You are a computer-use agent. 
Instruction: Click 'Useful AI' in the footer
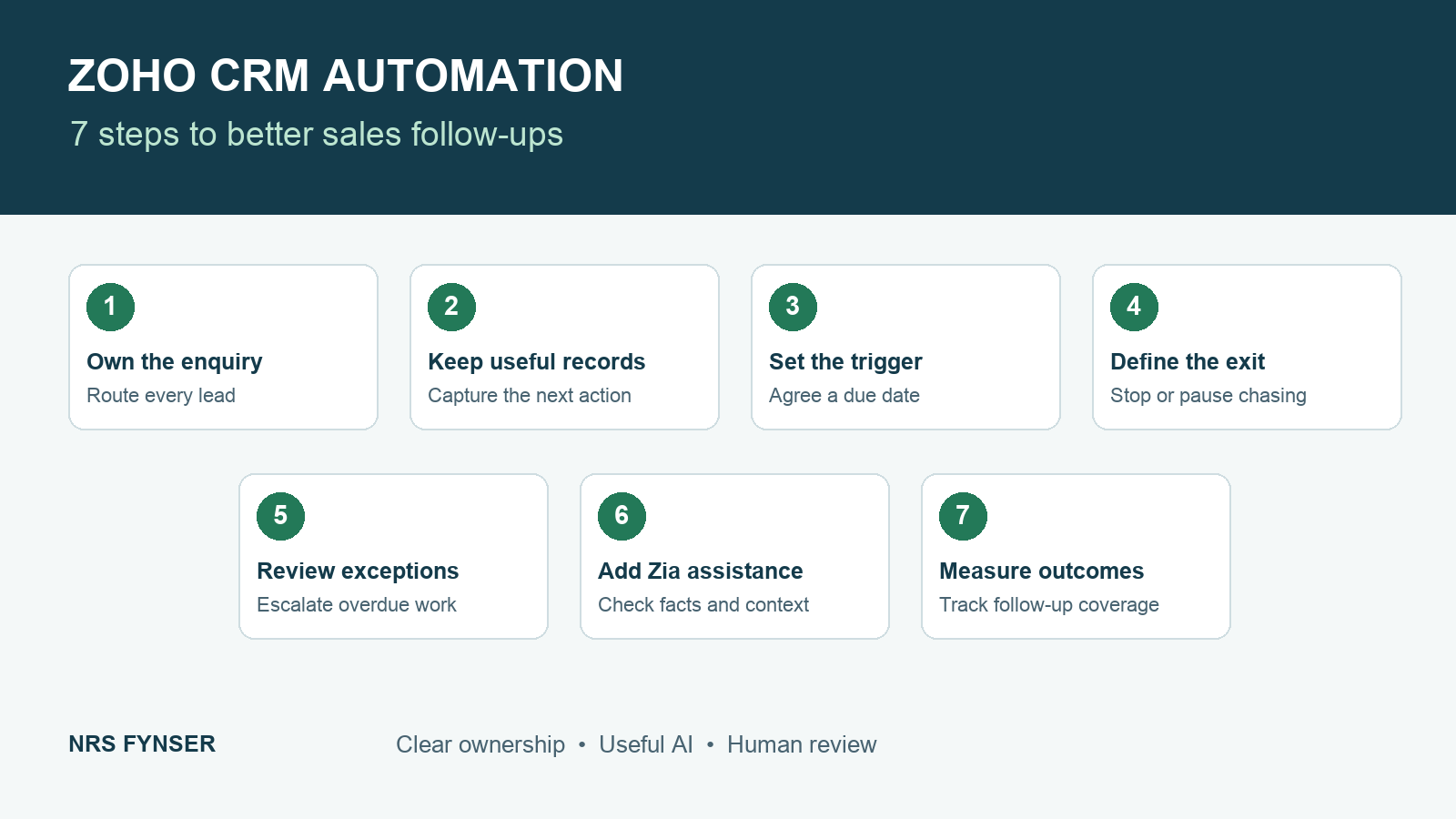(646, 745)
